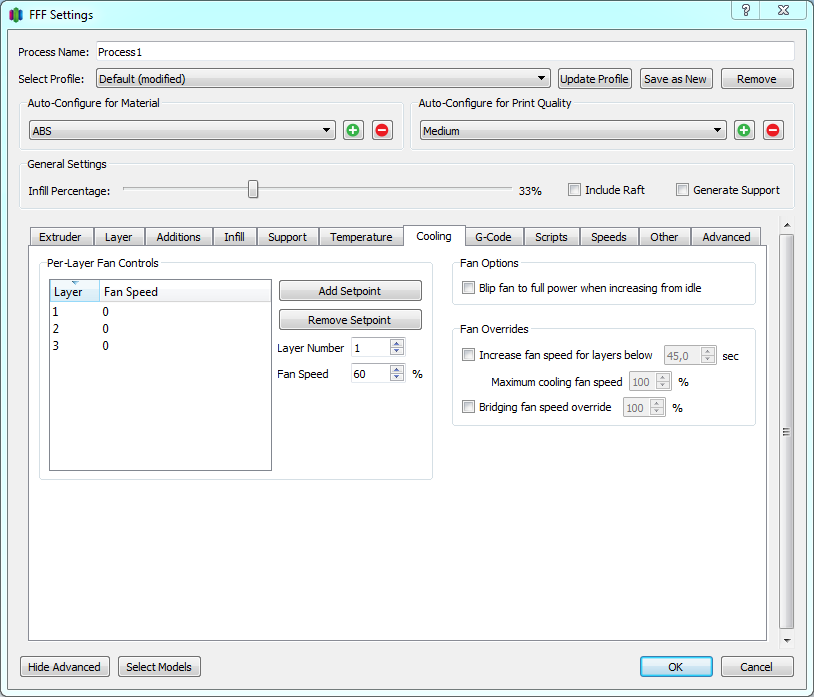The image size is (814, 697).
Task: Open the Medium print quality dropdown
Action: click(x=572, y=130)
